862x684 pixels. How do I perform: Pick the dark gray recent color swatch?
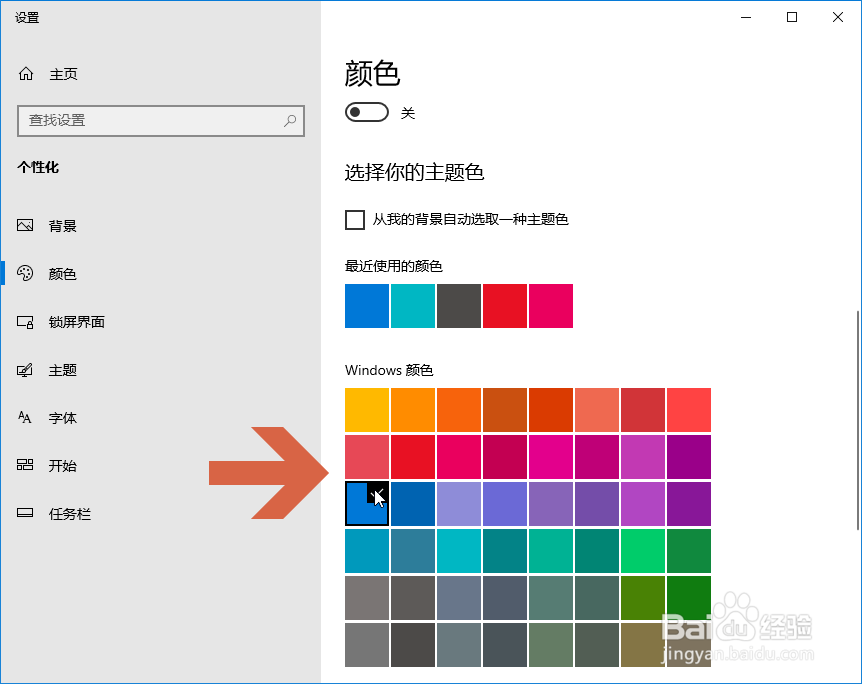(x=459, y=306)
